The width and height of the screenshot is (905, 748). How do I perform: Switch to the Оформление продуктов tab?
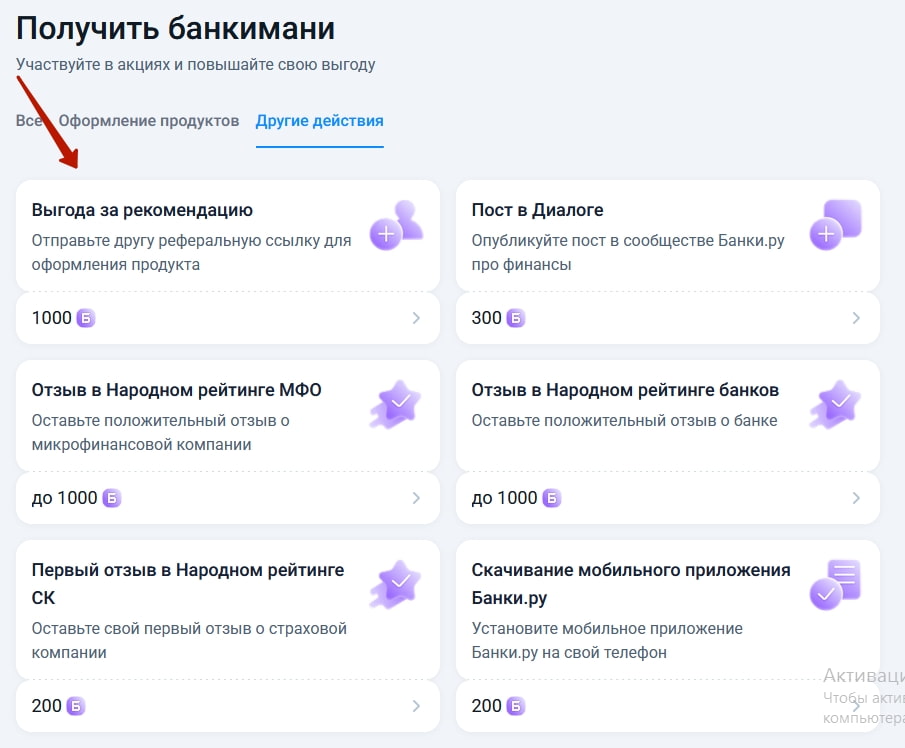coord(149,121)
